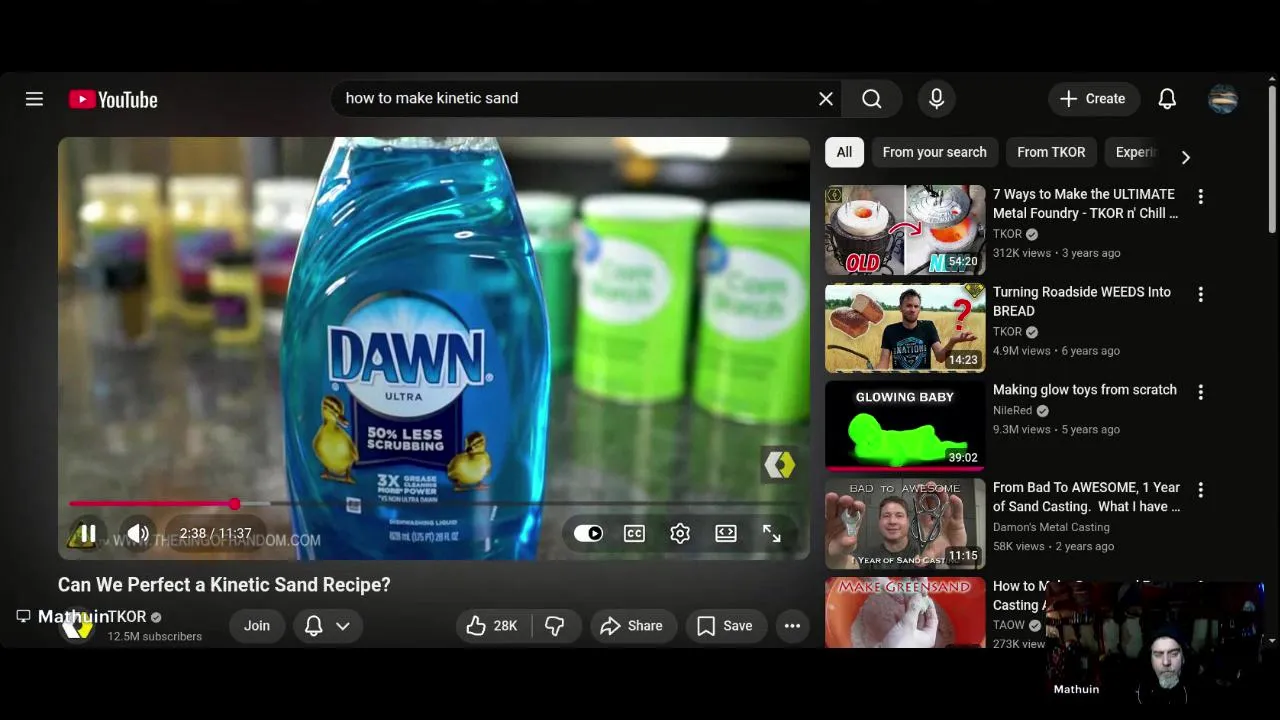
Task: Open subscription notification bell dropdown
Action: (x=327, y=626)
